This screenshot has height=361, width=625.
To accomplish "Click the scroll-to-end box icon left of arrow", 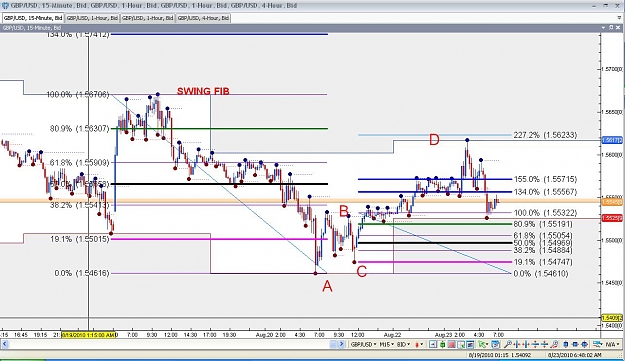I will 333,344.
